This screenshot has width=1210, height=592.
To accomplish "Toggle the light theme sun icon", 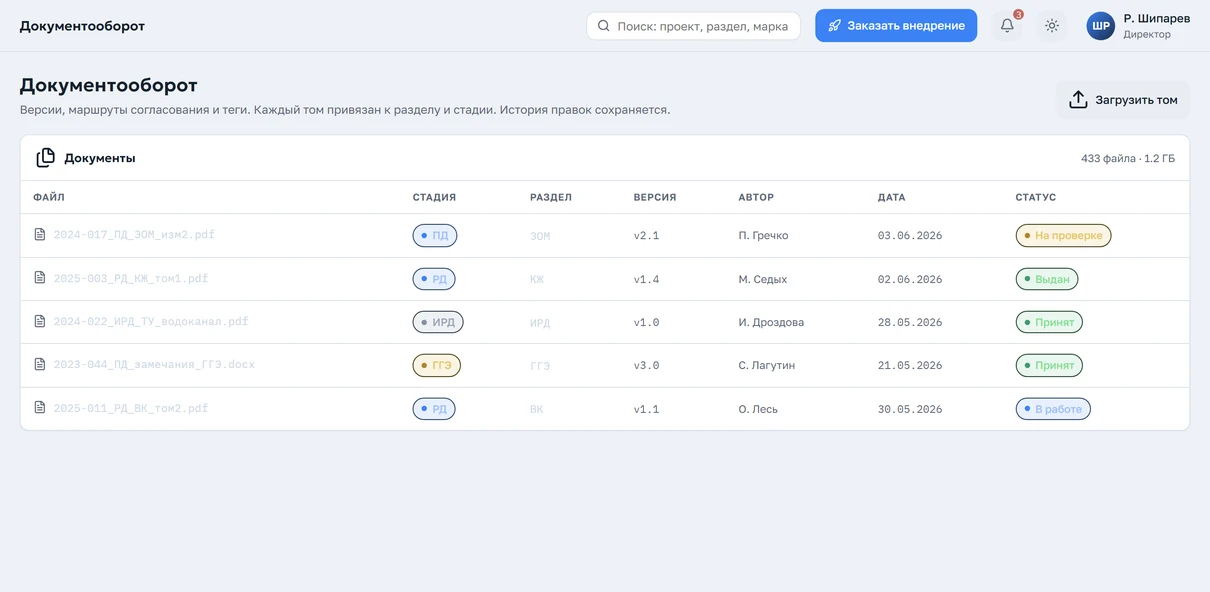I will pyautogui.click(x=1052, y=26).
